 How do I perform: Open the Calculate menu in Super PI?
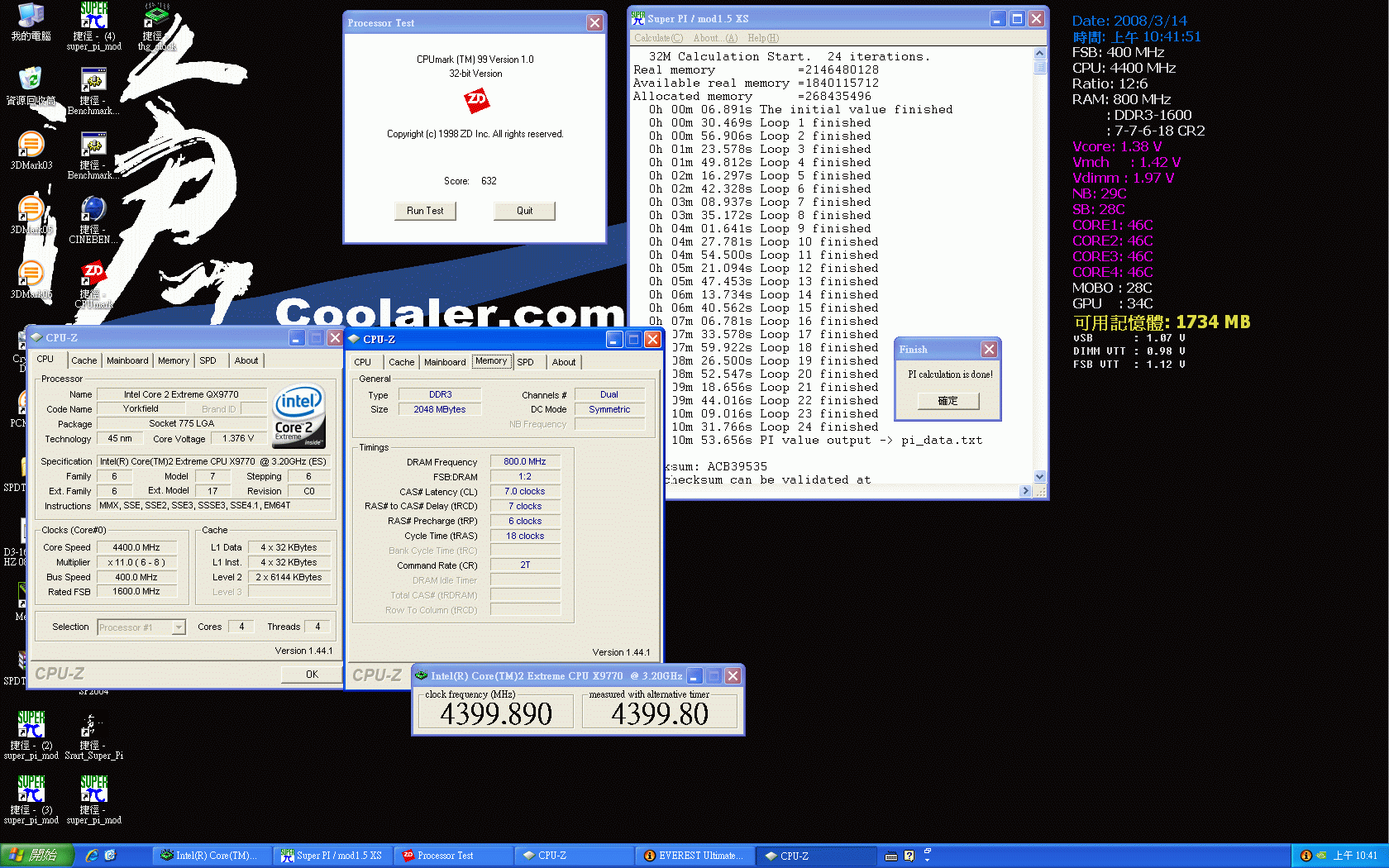[658, 38]
